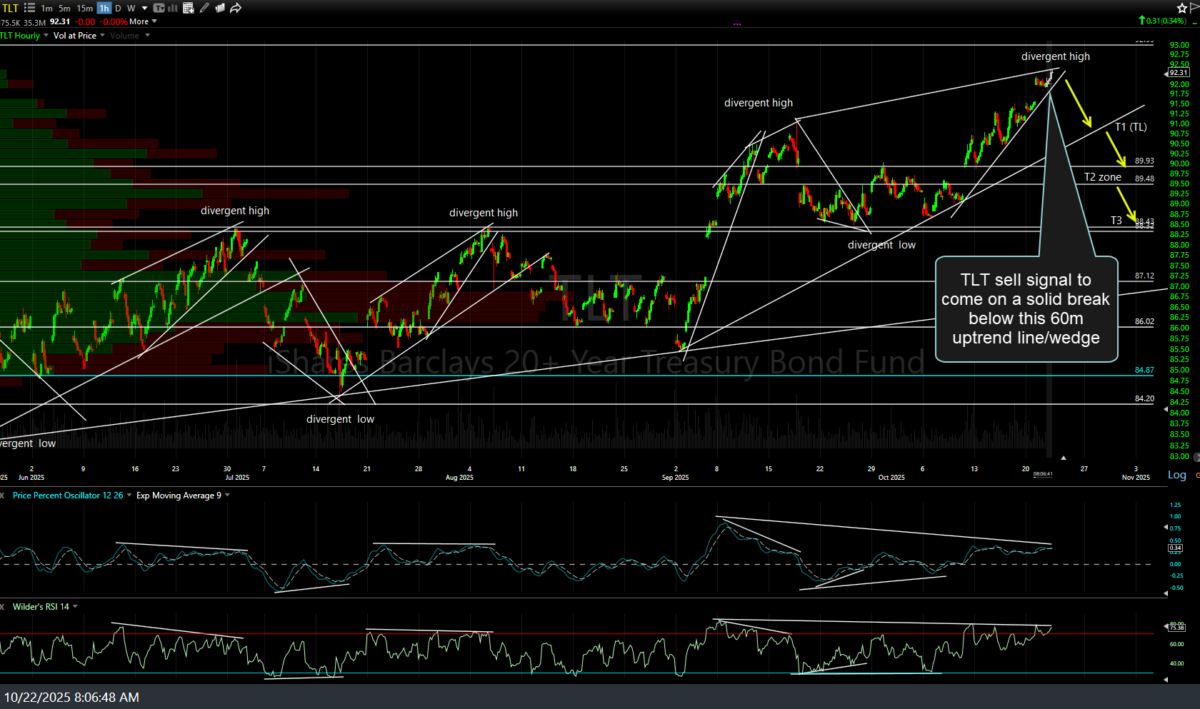Image resolution: width=1200 pixels, height=709 pixels.
Task: Open the watchlist icon next to TLT
Action: point(30,8)
